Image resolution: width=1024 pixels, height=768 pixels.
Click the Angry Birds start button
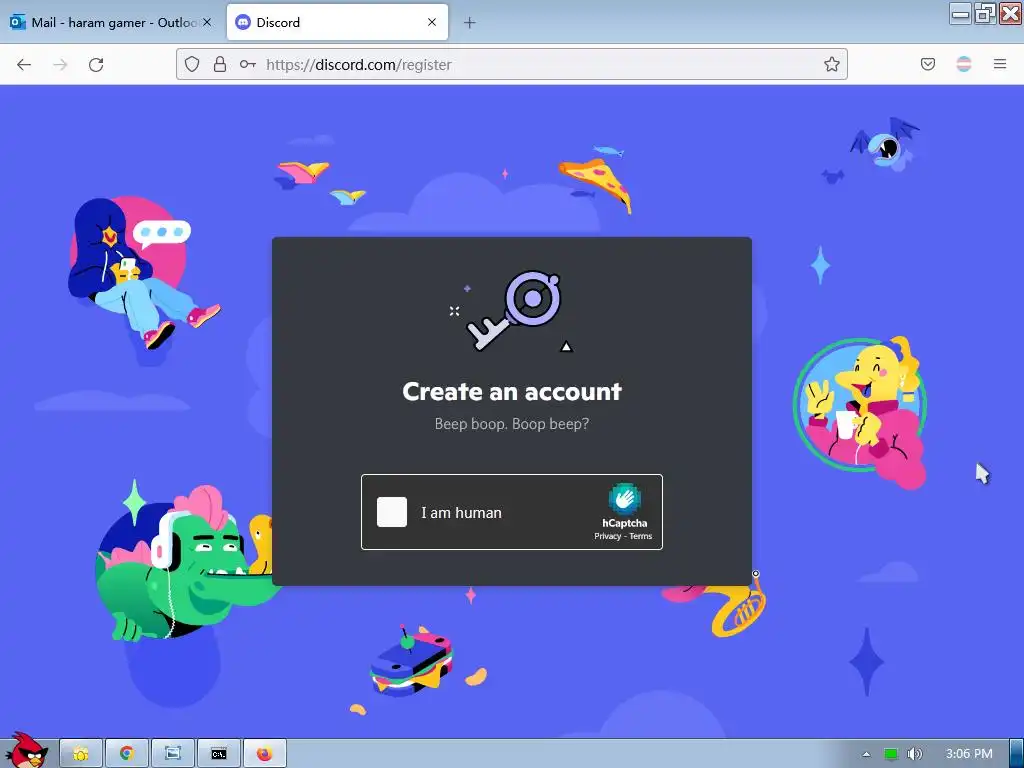[x=27, y=751]
